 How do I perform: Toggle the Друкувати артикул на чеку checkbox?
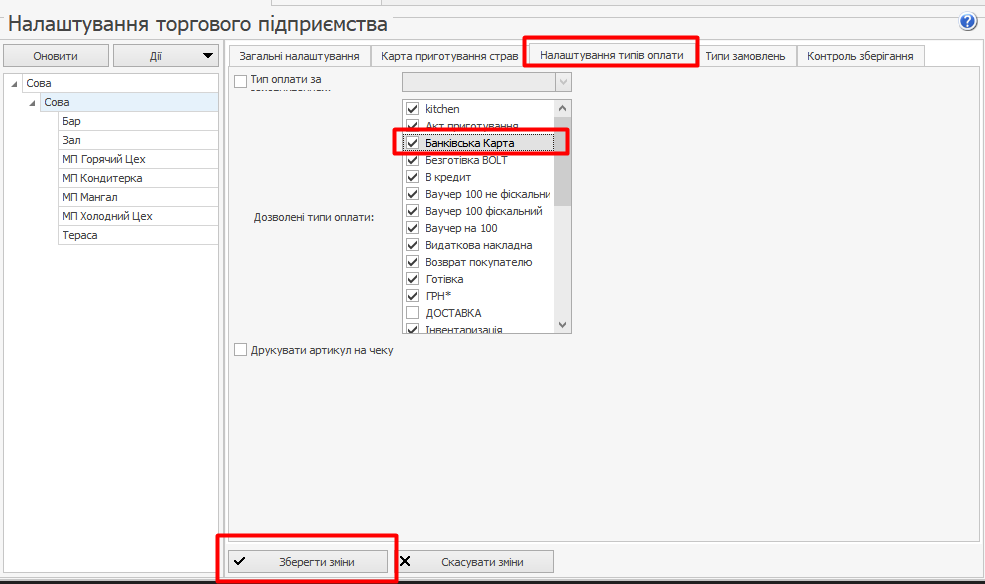pyautogui.click(x=240, y=350)
